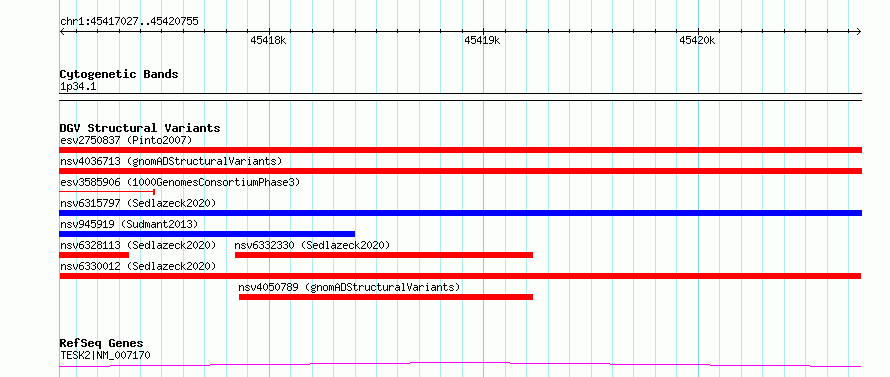Select the nsv6330012 full-width red bar

point(460,276)
